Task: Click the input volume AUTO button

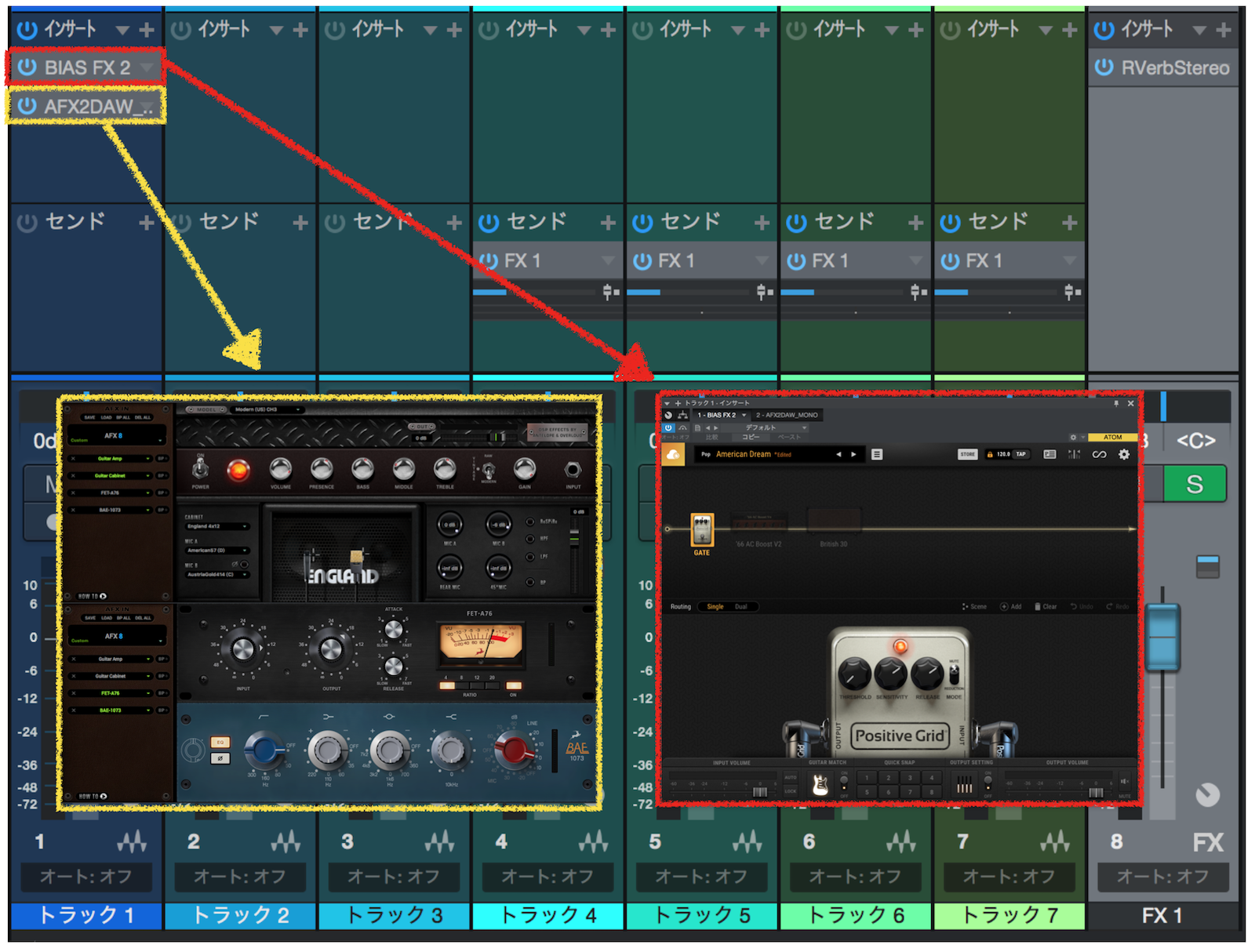Action: (x=791, y=777)
